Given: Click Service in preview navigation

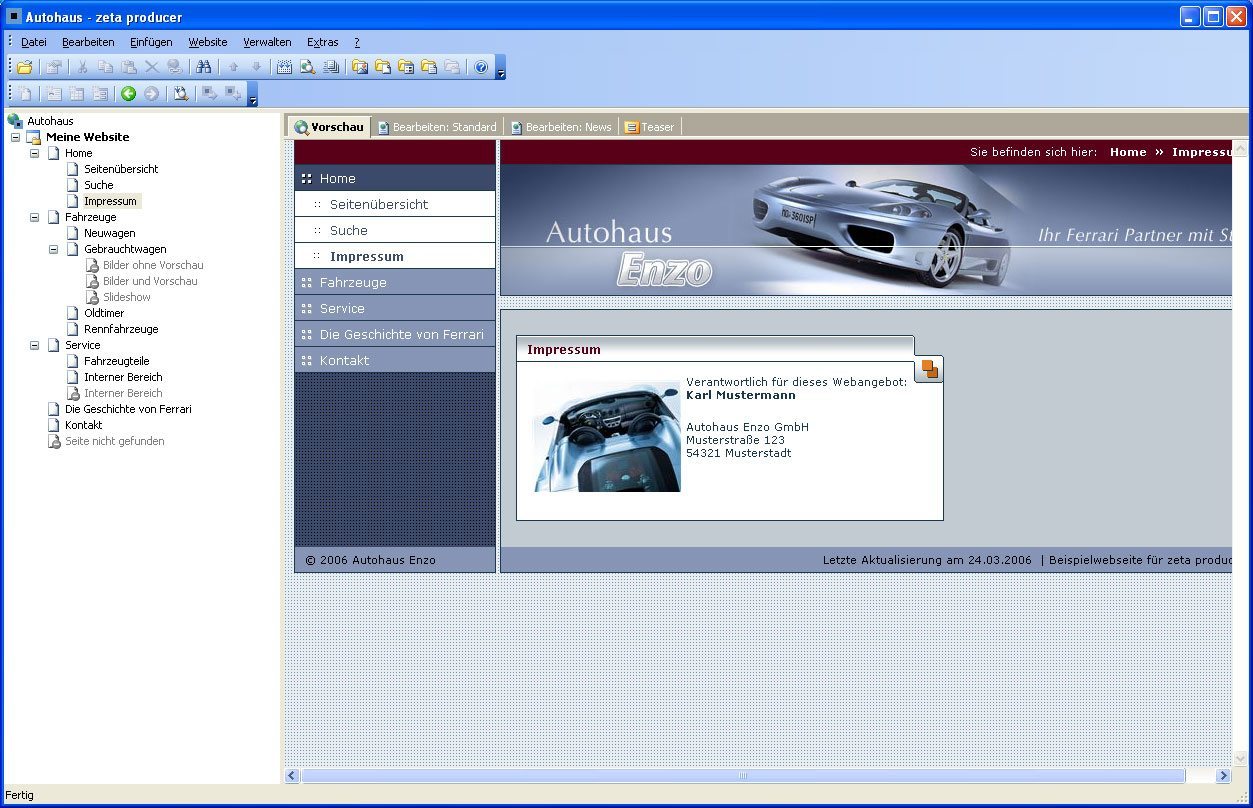Looking at the screenshot, I should 395,308.
